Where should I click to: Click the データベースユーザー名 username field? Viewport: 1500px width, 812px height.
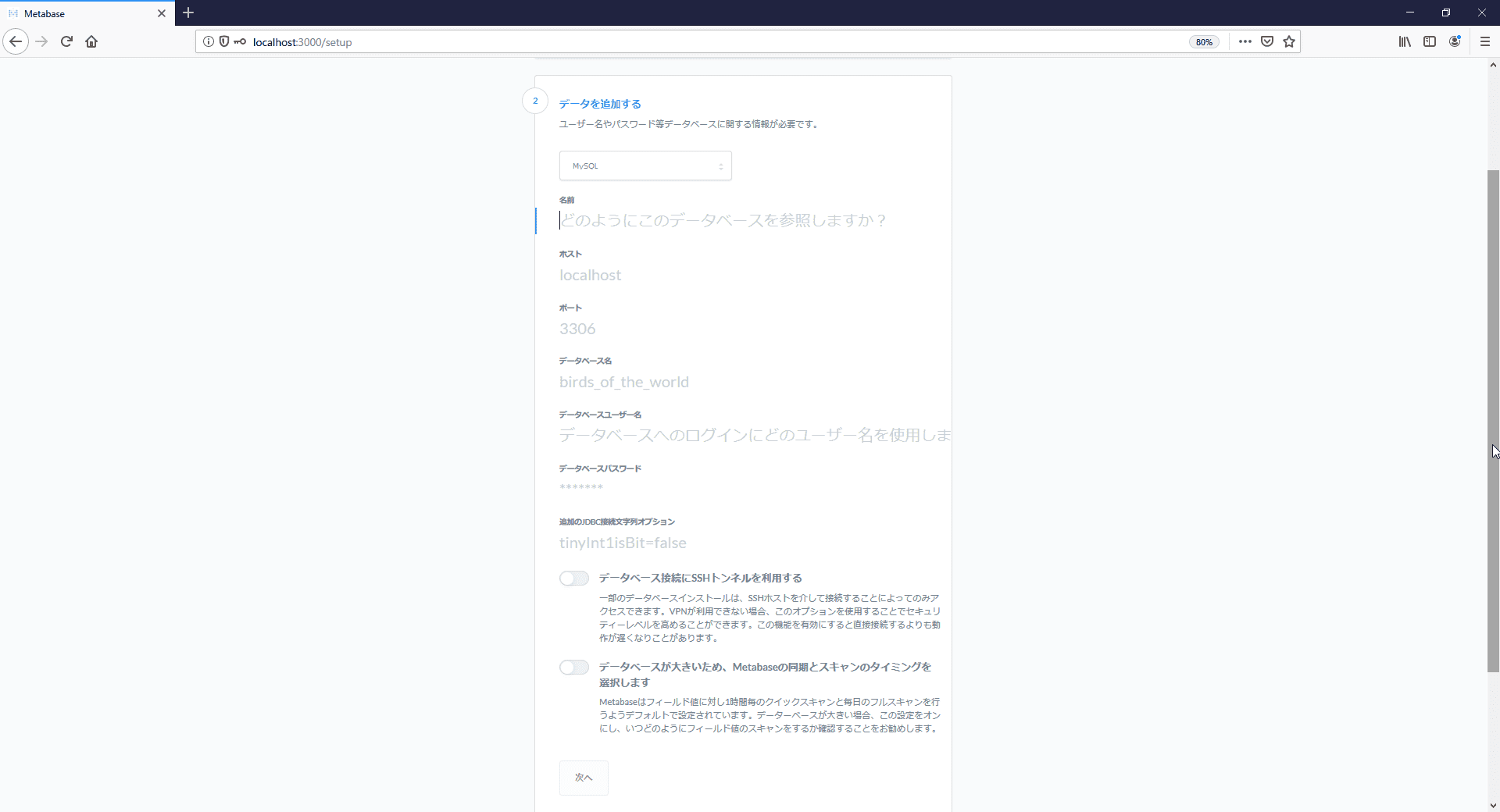click(x=743, y=435)
